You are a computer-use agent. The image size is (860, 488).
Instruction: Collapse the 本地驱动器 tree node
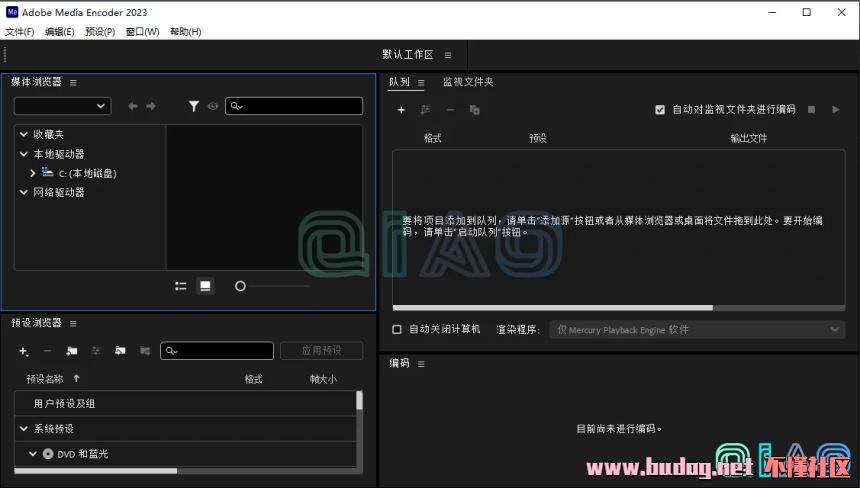click(24, 154)
